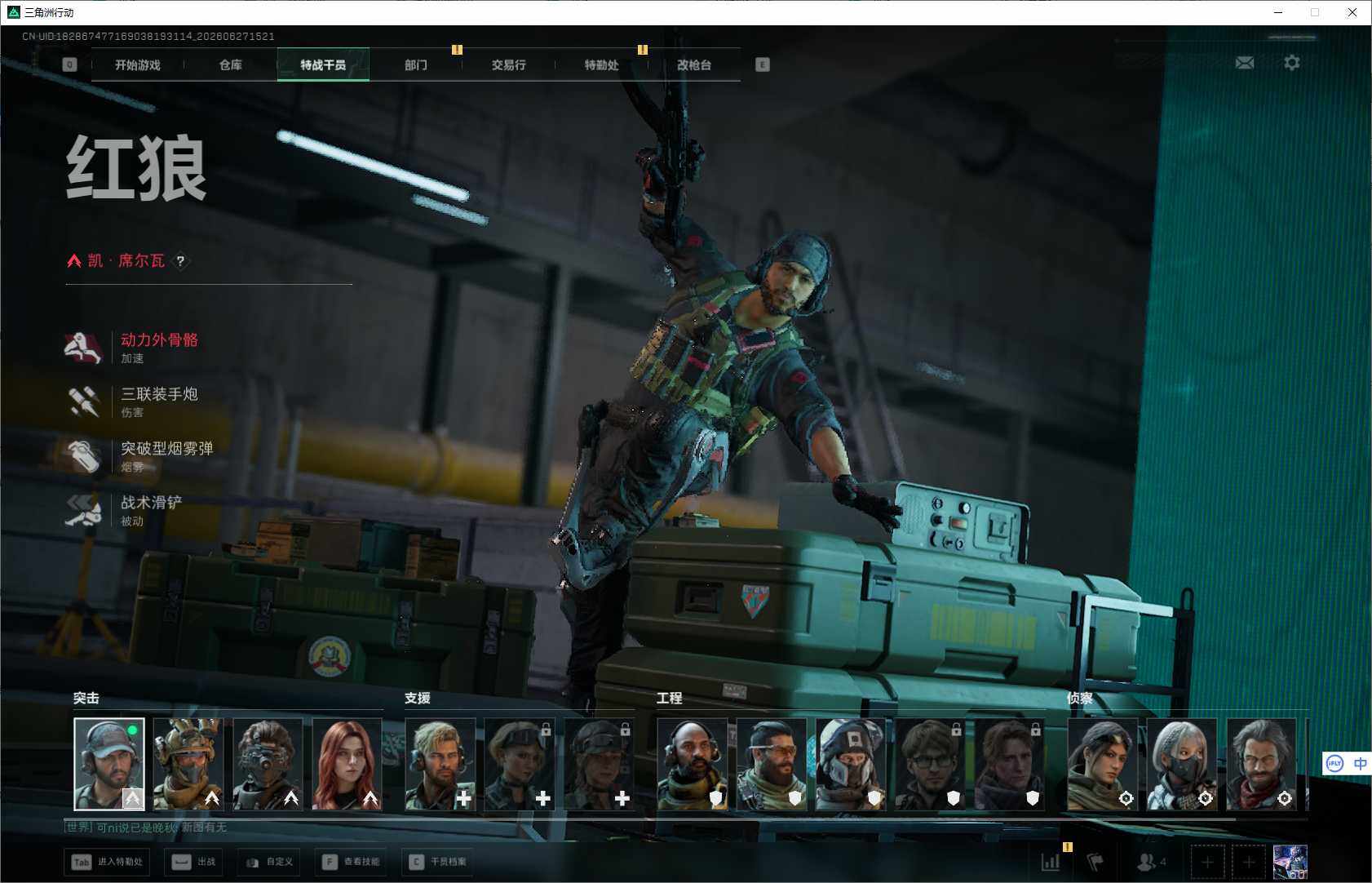Click the 突击 class label
Image resolution: width=1372 pixels, height=883 pixels.
[x=86, y=699]
